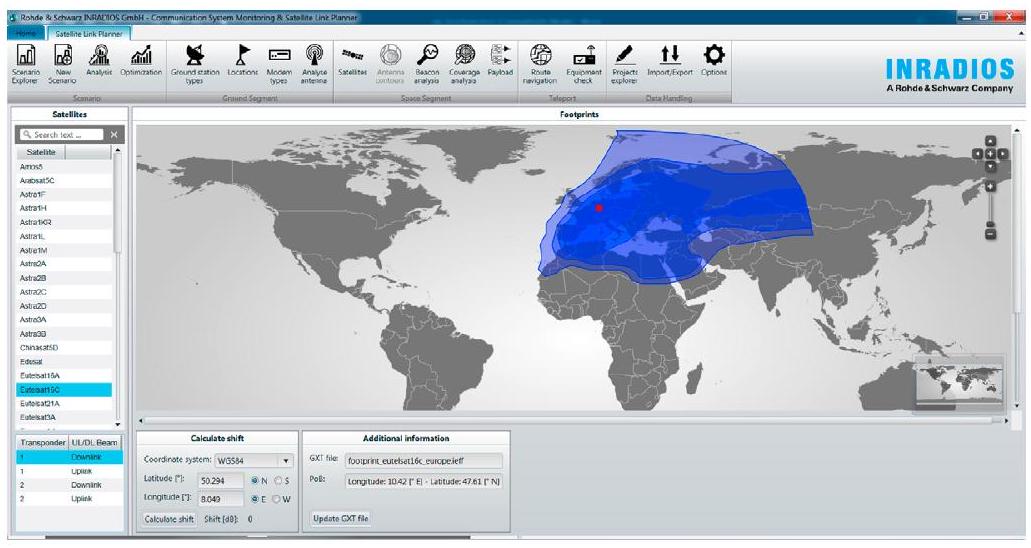The width and height of the screenshot is (1031, 548).
Task: Click the map zoom slider
Action: click(x=990, y=208)
